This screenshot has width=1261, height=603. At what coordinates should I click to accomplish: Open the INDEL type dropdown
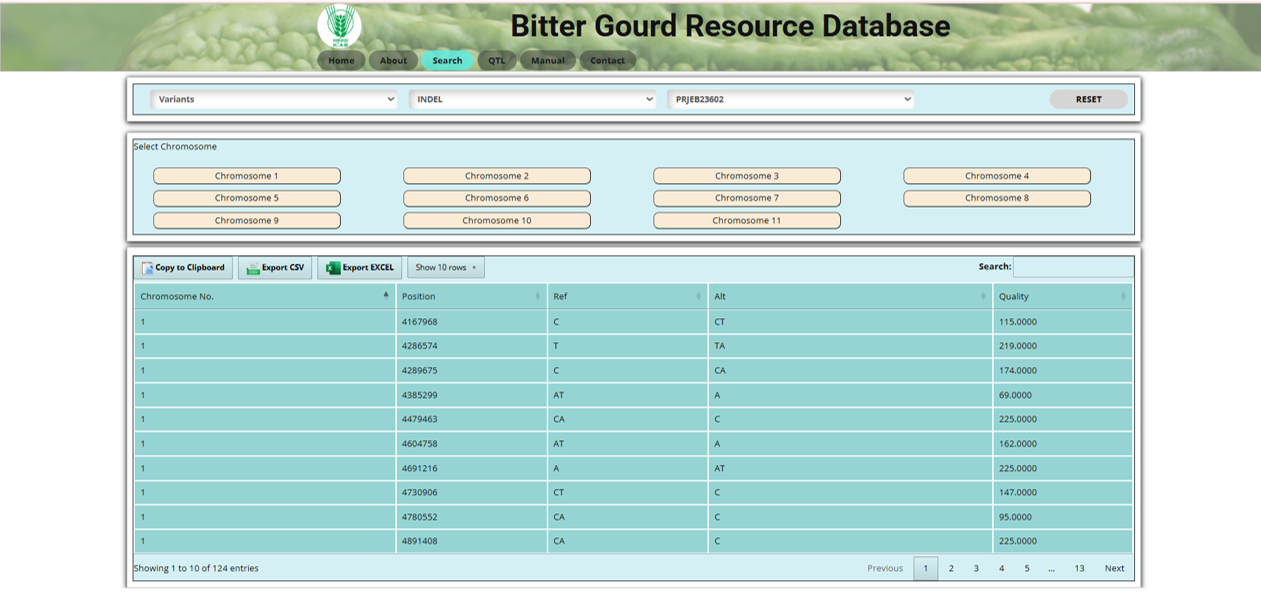532,100
